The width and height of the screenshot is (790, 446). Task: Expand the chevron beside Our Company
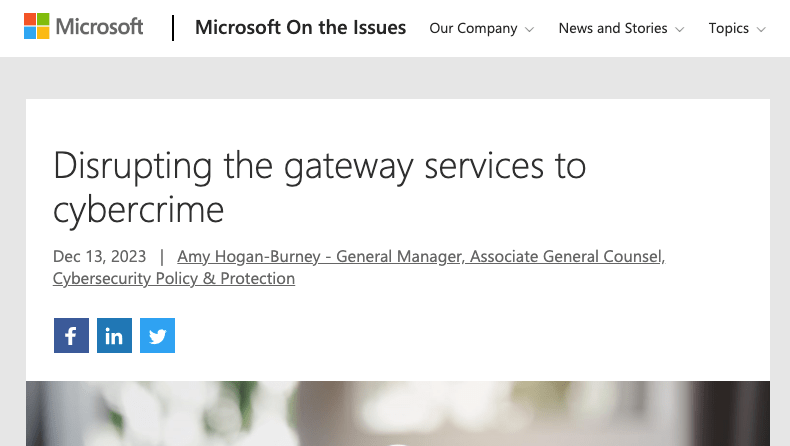[529, 29]
